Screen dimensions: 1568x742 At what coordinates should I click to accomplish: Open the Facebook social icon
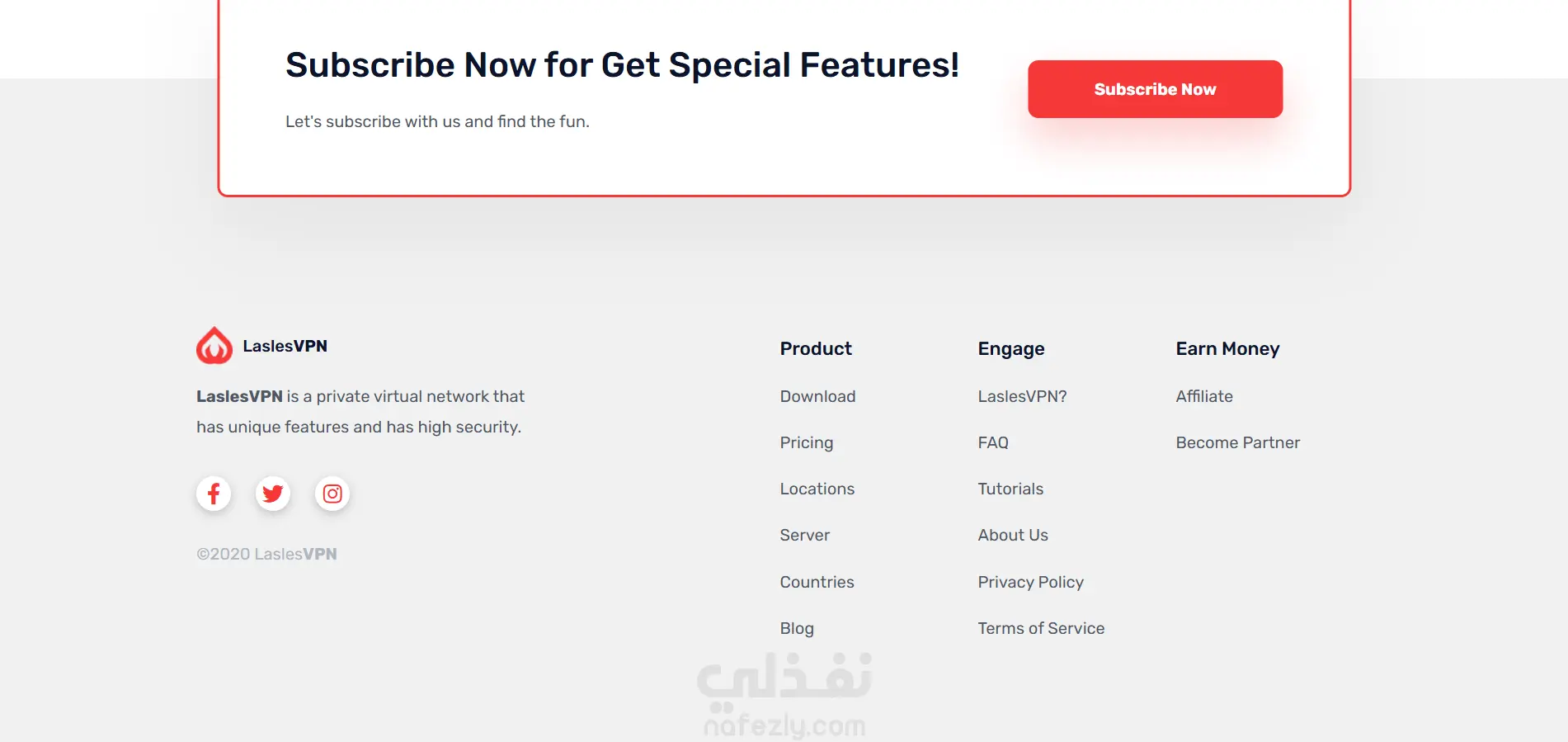coord(214,494)
